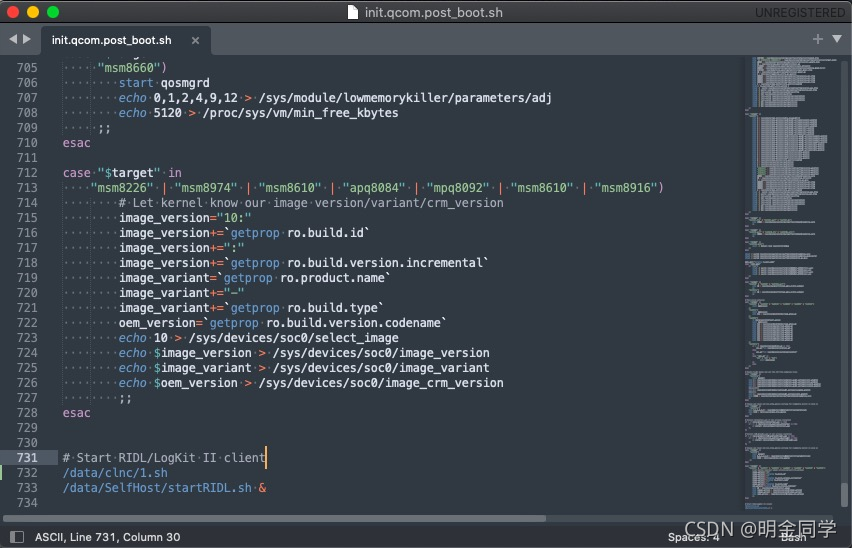Click the text ro.build.version.incremental
The height and width of the screenshot is (548, 852).
[385, 263]
